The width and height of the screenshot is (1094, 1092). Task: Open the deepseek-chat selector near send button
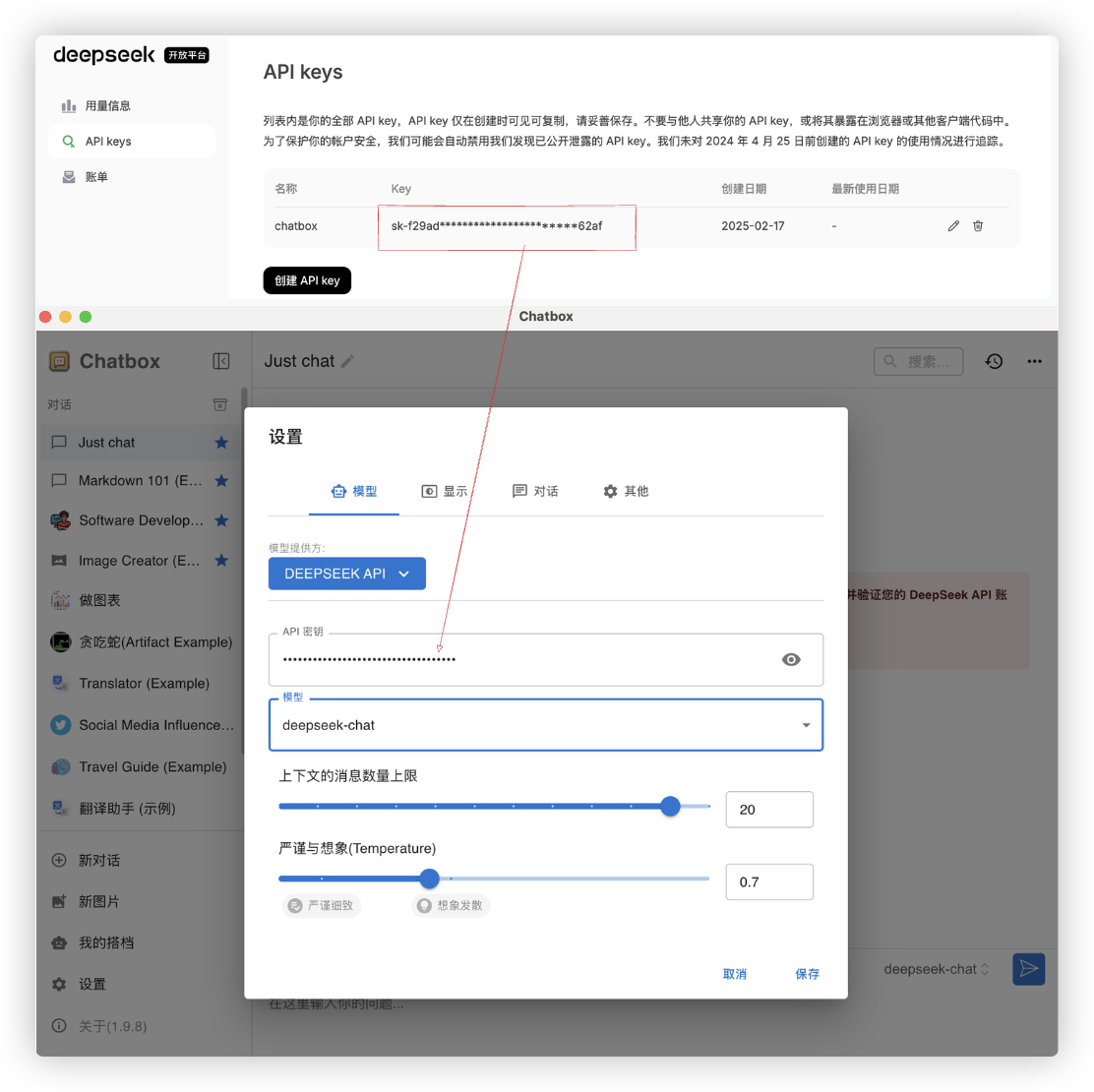[x=936, y=969]
